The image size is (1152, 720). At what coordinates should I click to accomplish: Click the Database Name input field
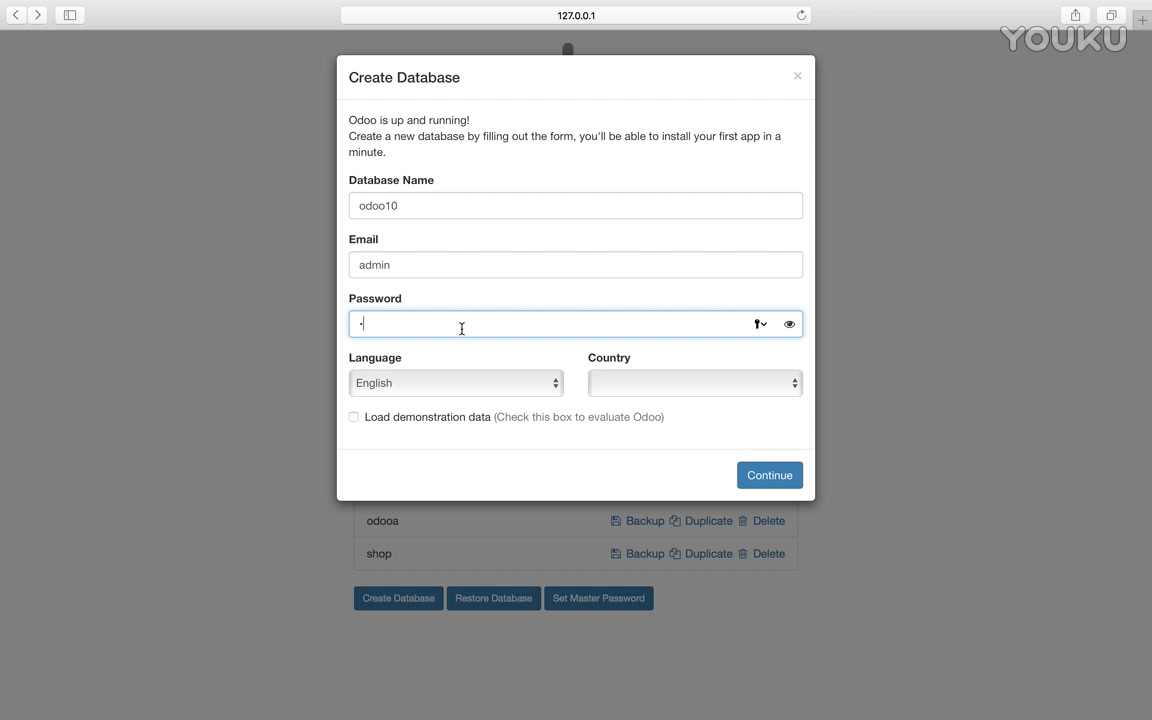click(x=575, y=206)
